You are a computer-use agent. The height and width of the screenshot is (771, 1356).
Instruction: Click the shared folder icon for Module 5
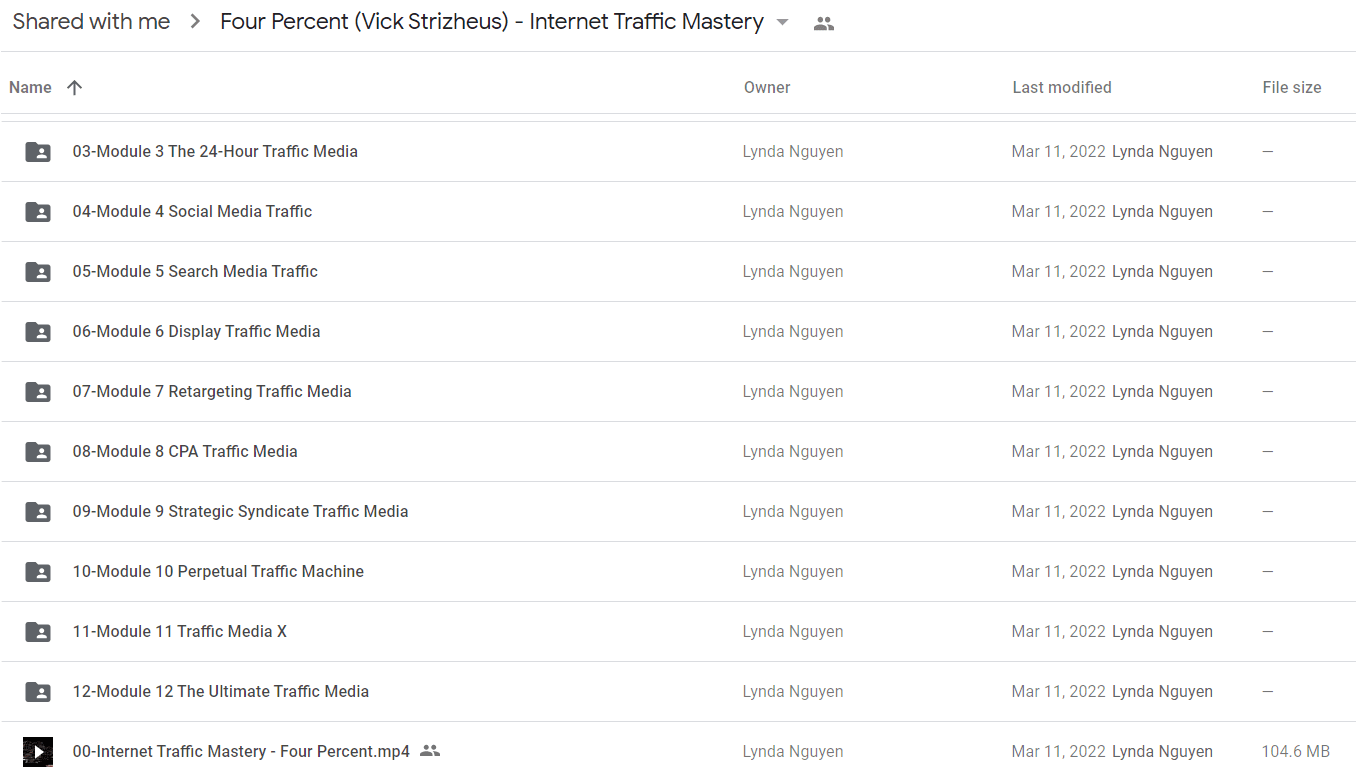(38, 272)
